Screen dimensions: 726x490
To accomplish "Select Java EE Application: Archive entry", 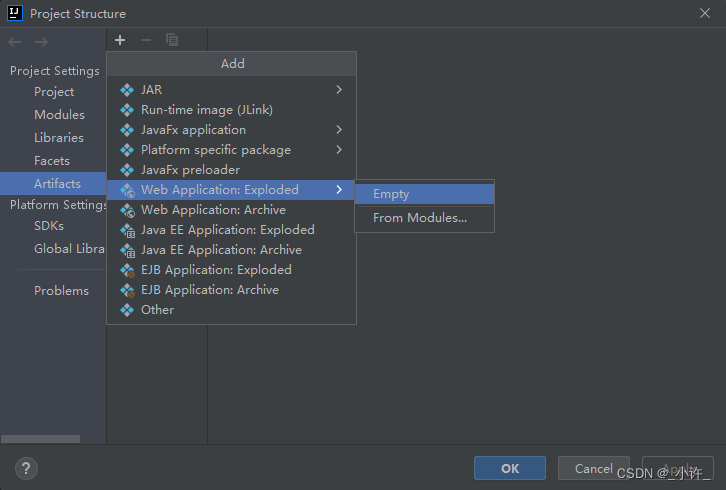I will point(232,250).
